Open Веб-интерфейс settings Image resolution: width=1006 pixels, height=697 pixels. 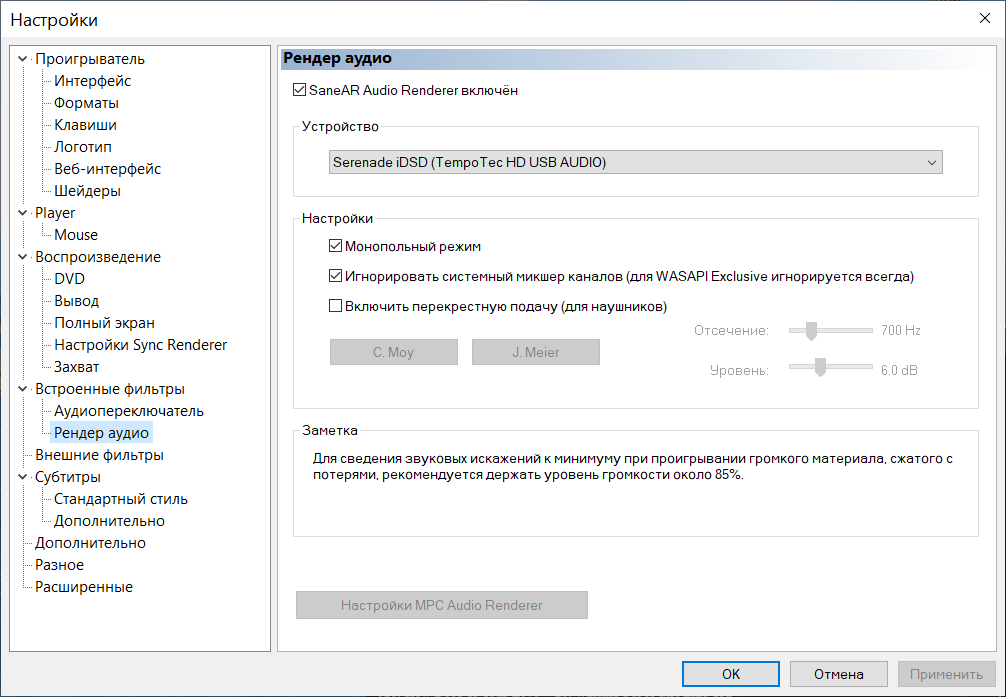pyautogui.click(x=107, y=169)
